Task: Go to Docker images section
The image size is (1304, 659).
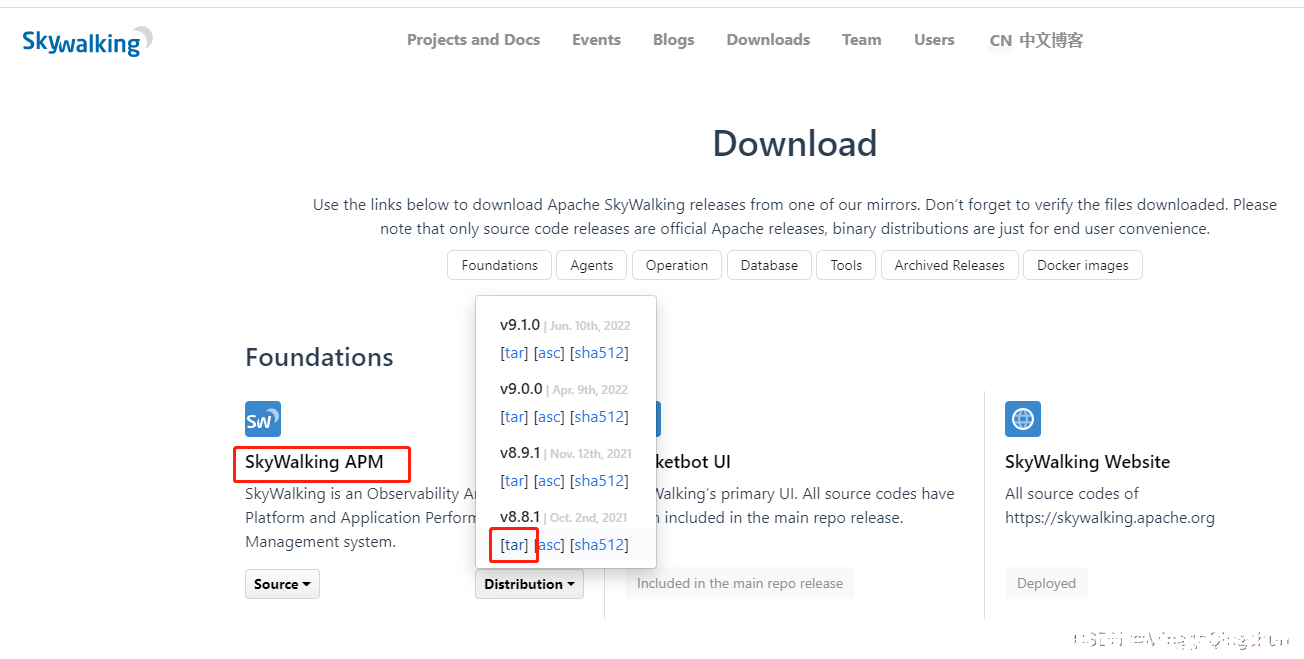Action: [x=1083, y=265]
